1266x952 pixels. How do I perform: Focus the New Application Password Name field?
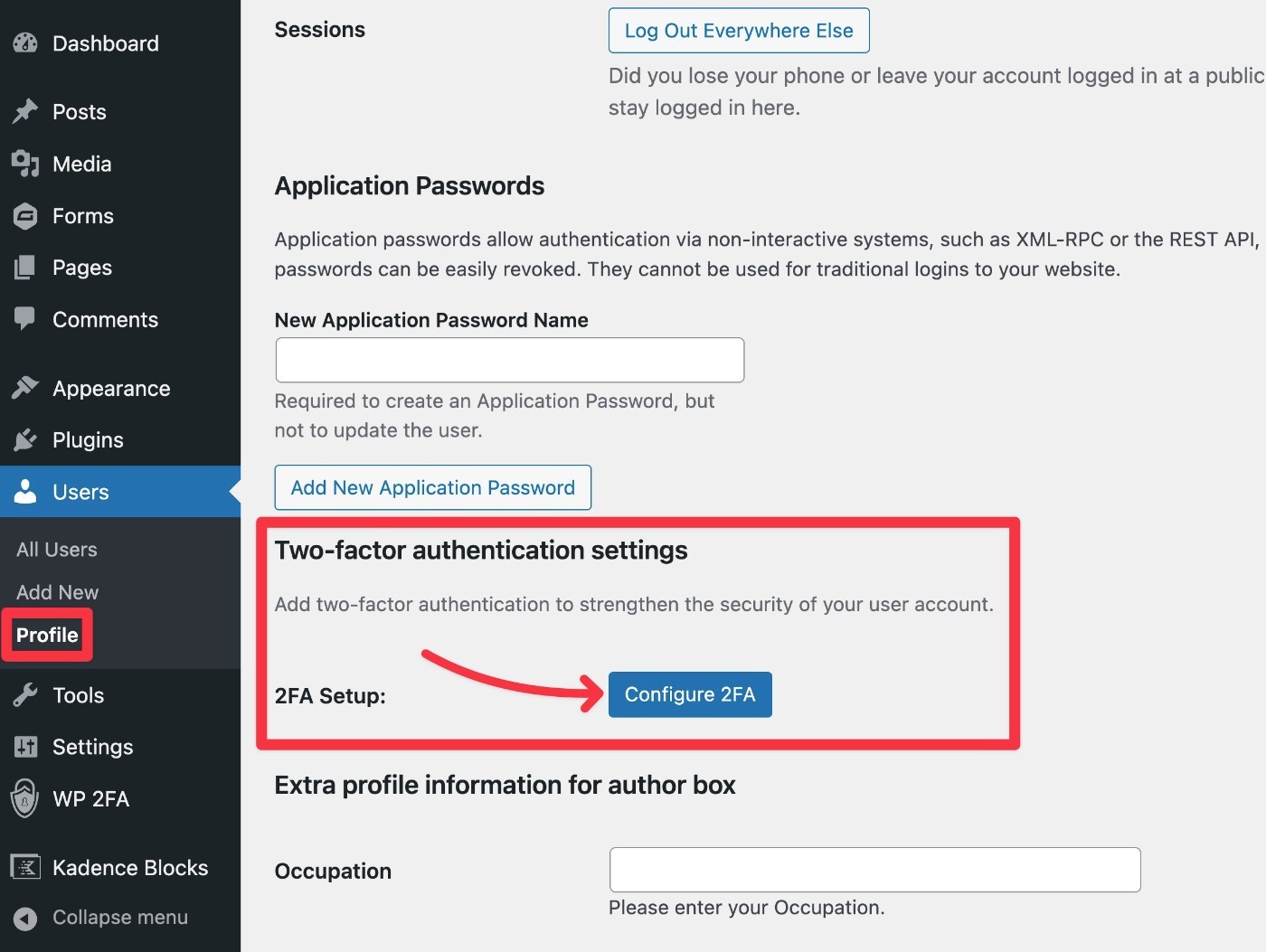point(510,360)
